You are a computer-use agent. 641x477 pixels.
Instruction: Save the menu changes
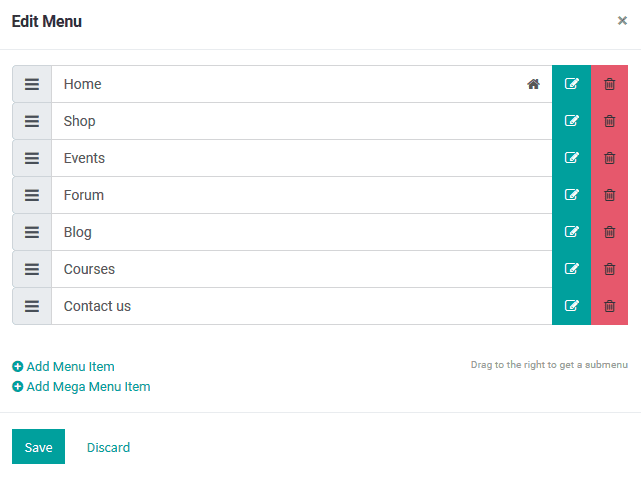pos(38,447)
